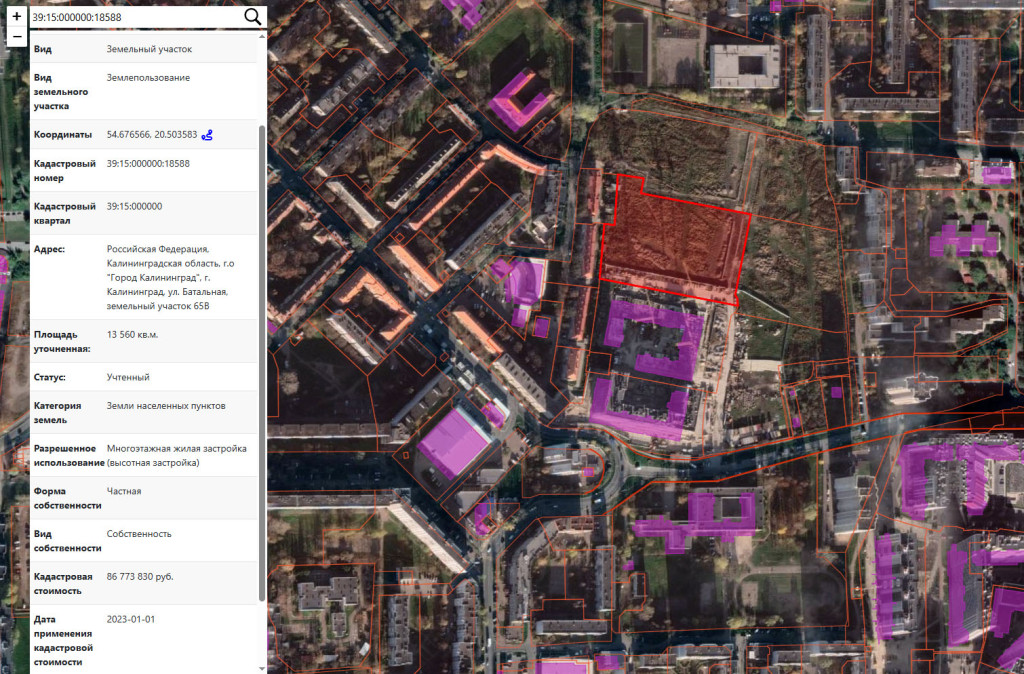The height and width of the screenshot is (674, 1024).
Task: Click the cadastral value 86 773 830 руб.
Action: point(140,576)
